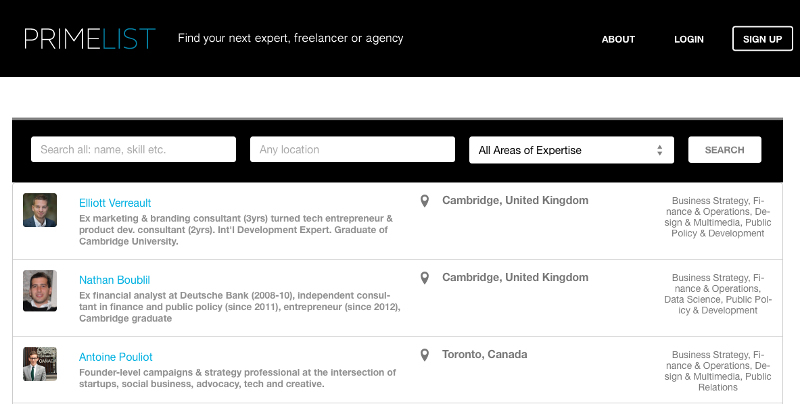
Task: Click Elliott Verreault's expertise areas text
Action: [719, 216]
